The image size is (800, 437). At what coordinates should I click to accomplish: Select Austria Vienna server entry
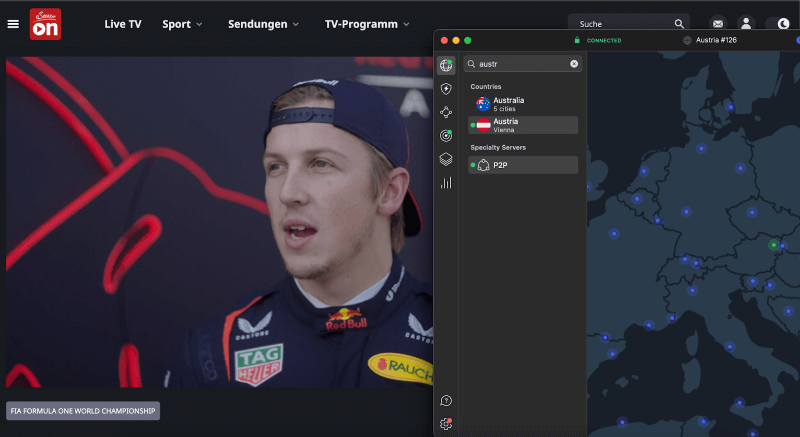pos(523,125)
